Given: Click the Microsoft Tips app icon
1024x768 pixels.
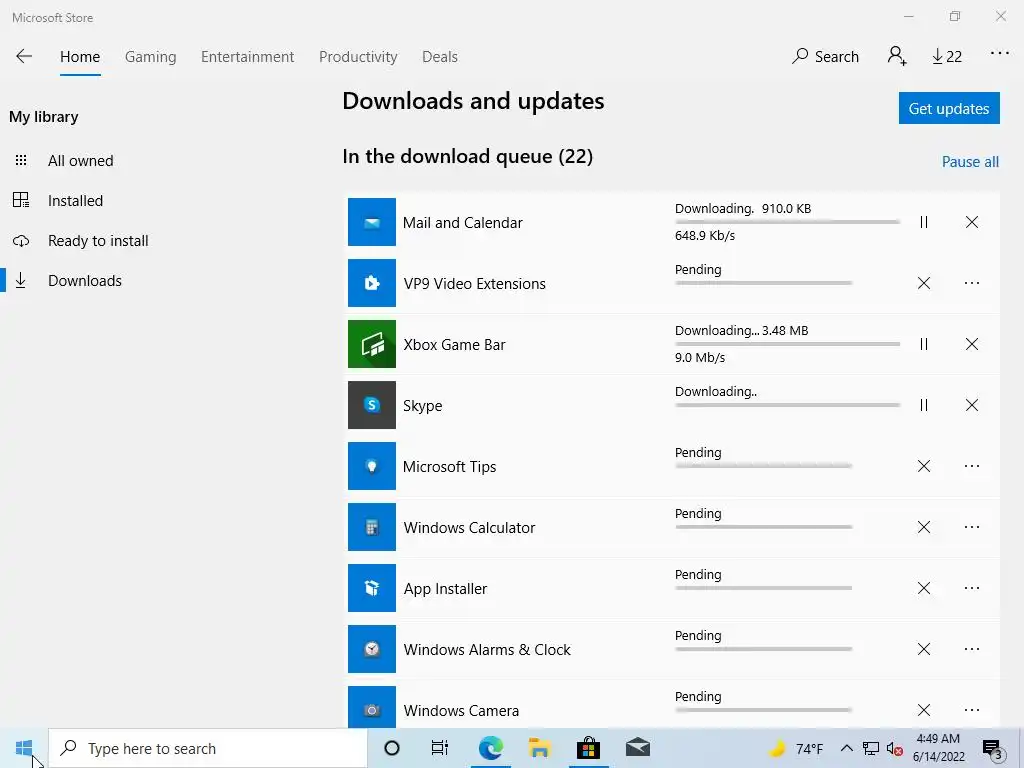Looking at the screenshot, I should point(372,466).
